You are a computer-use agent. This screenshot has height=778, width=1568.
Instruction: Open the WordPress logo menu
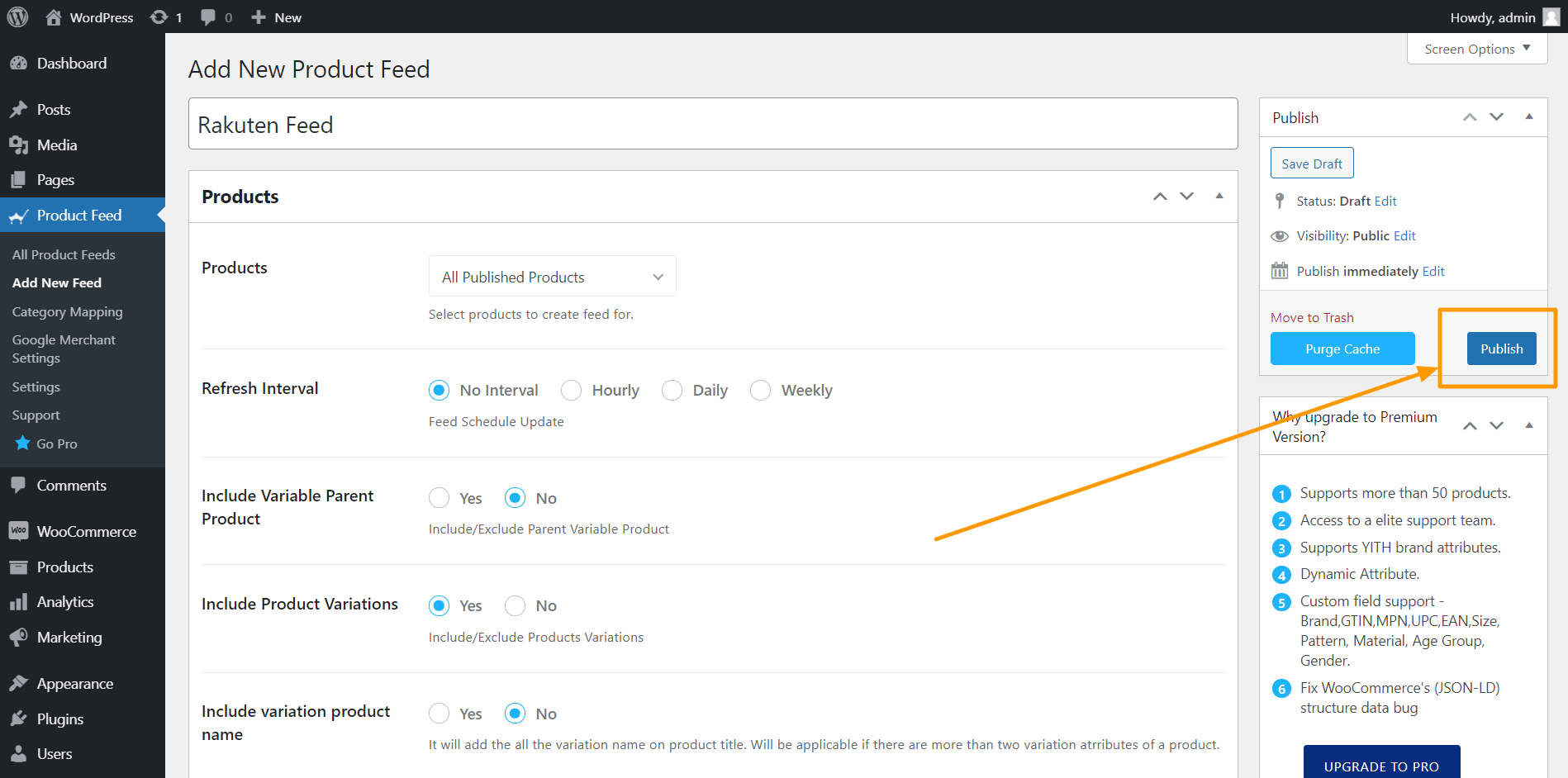(x=17, y=17)
